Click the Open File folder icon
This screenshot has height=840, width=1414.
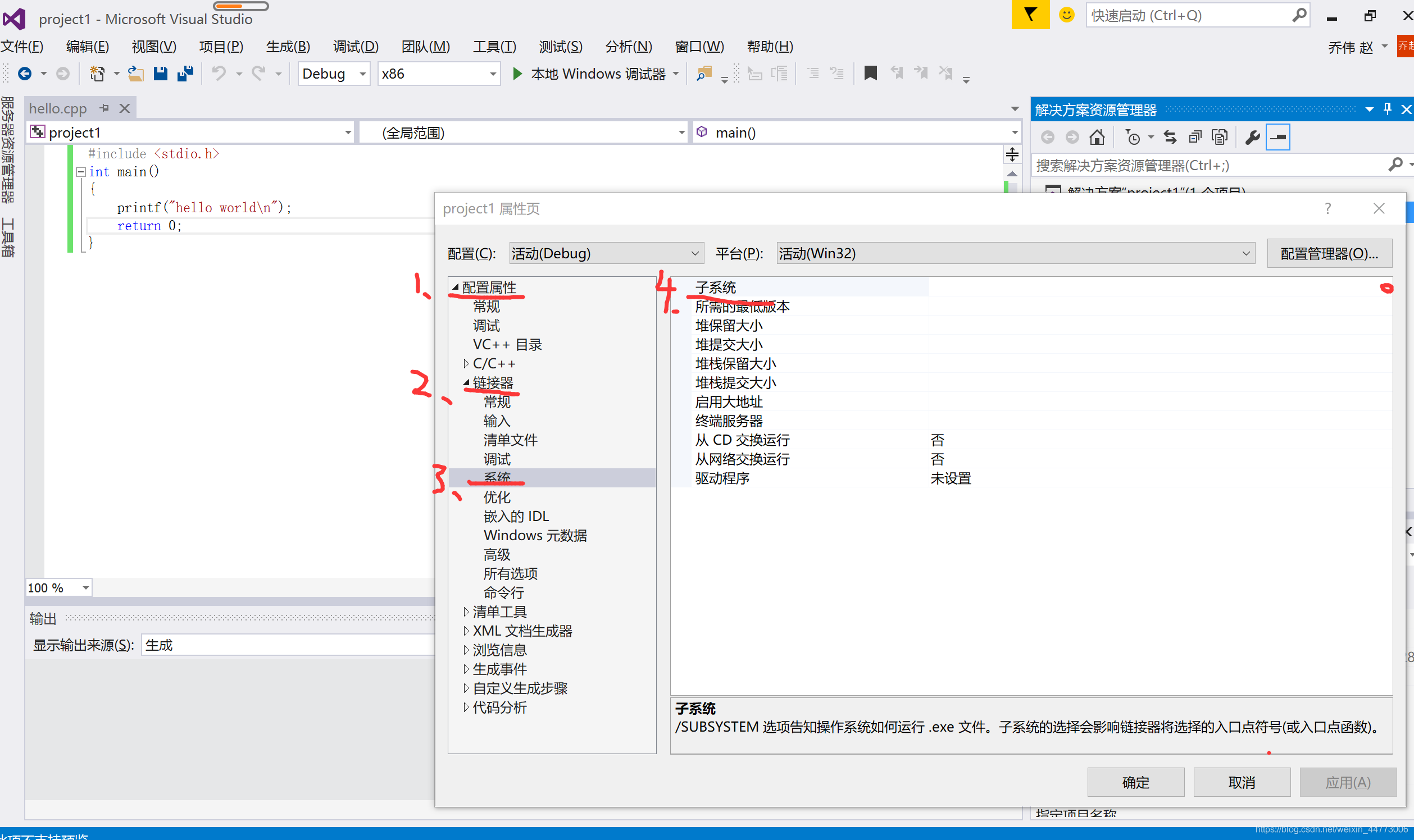[x=135, y=74]
